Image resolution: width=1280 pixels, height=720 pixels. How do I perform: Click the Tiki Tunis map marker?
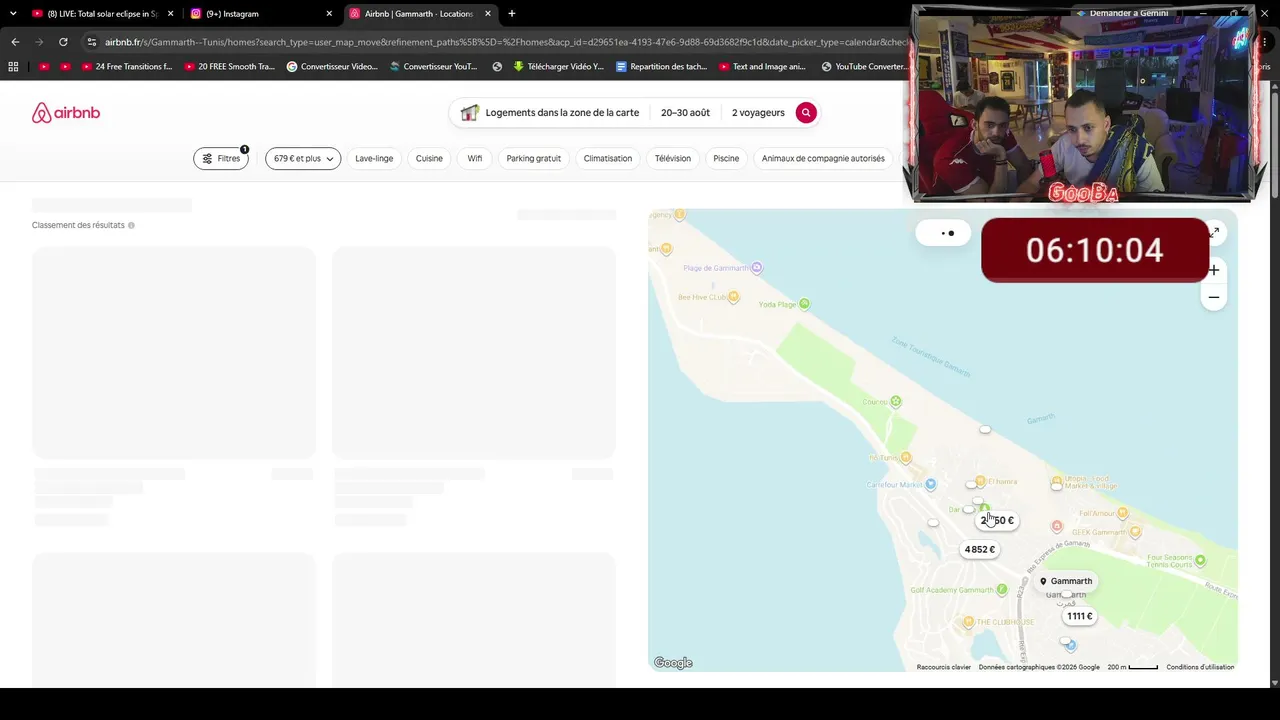905,458
